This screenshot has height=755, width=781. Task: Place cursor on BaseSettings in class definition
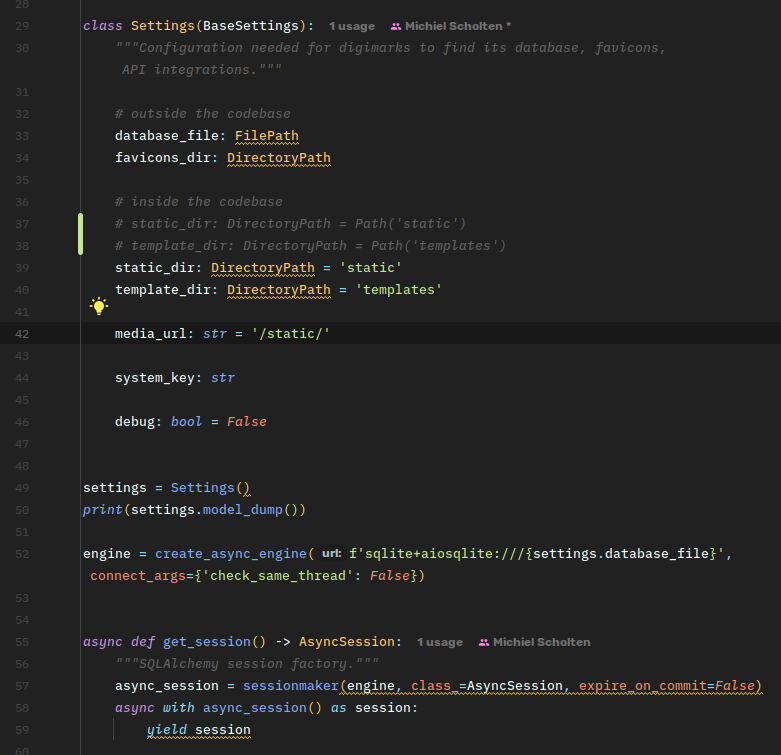(x=255, y=25)
